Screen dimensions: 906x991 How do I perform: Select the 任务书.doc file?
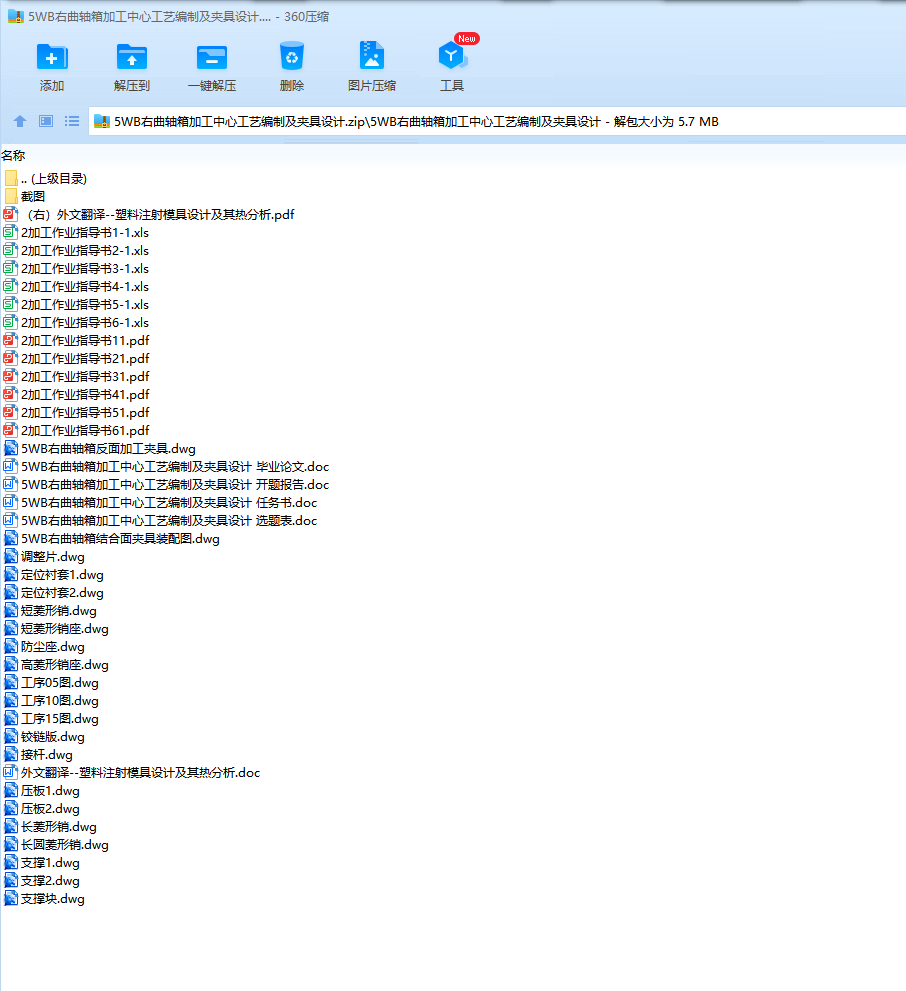point(160,503)
